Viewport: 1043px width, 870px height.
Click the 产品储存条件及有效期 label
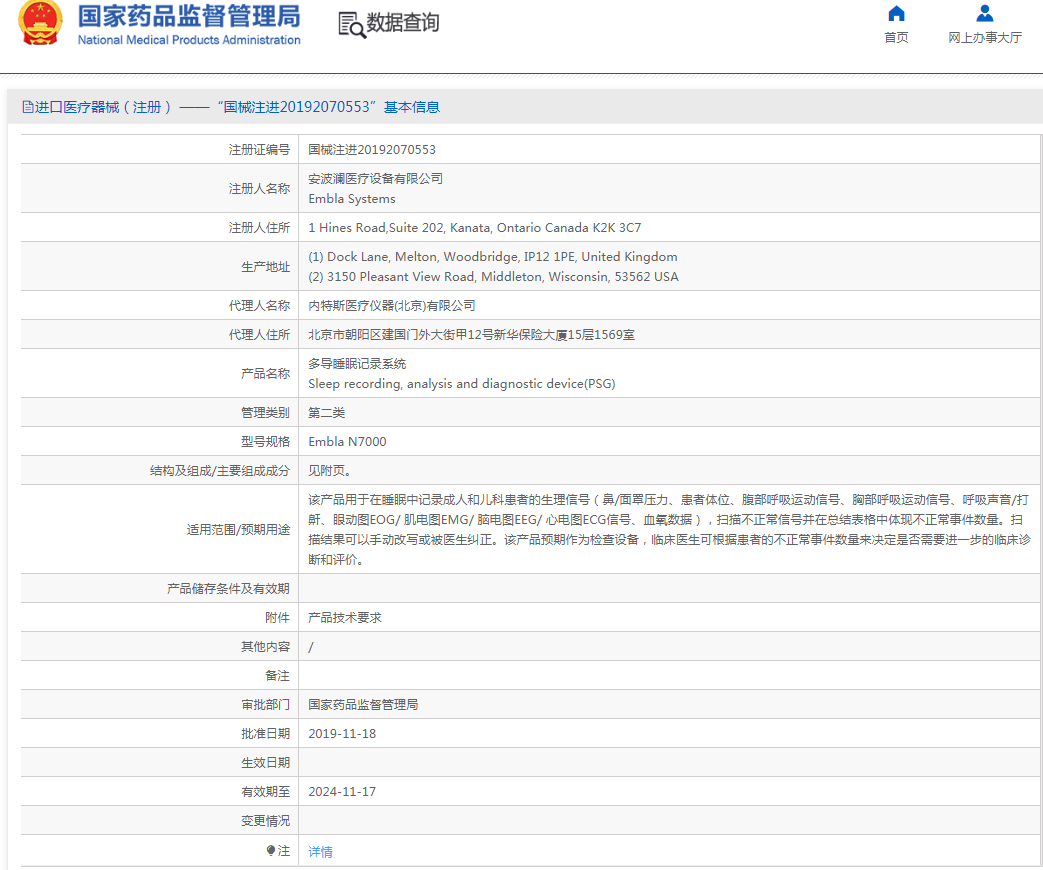pyautogui.click(x=228, y=589)
